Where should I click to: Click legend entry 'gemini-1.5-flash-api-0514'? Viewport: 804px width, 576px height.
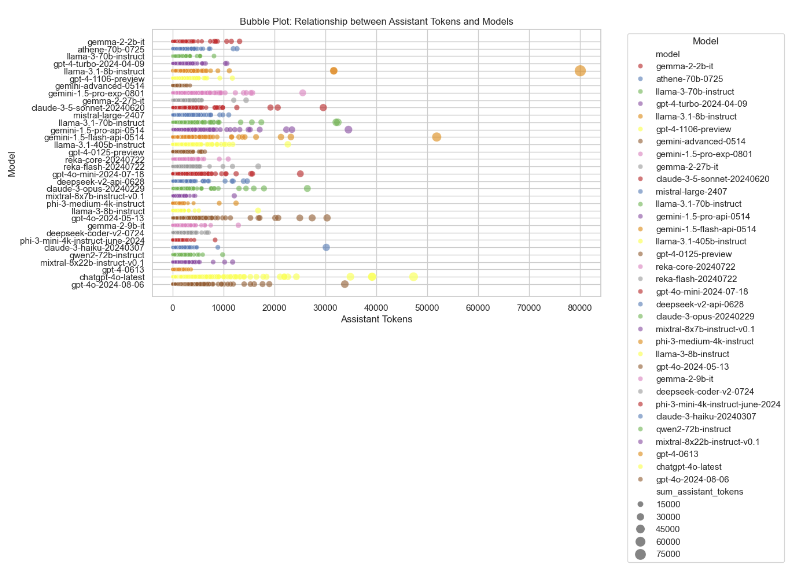[706, 229]
